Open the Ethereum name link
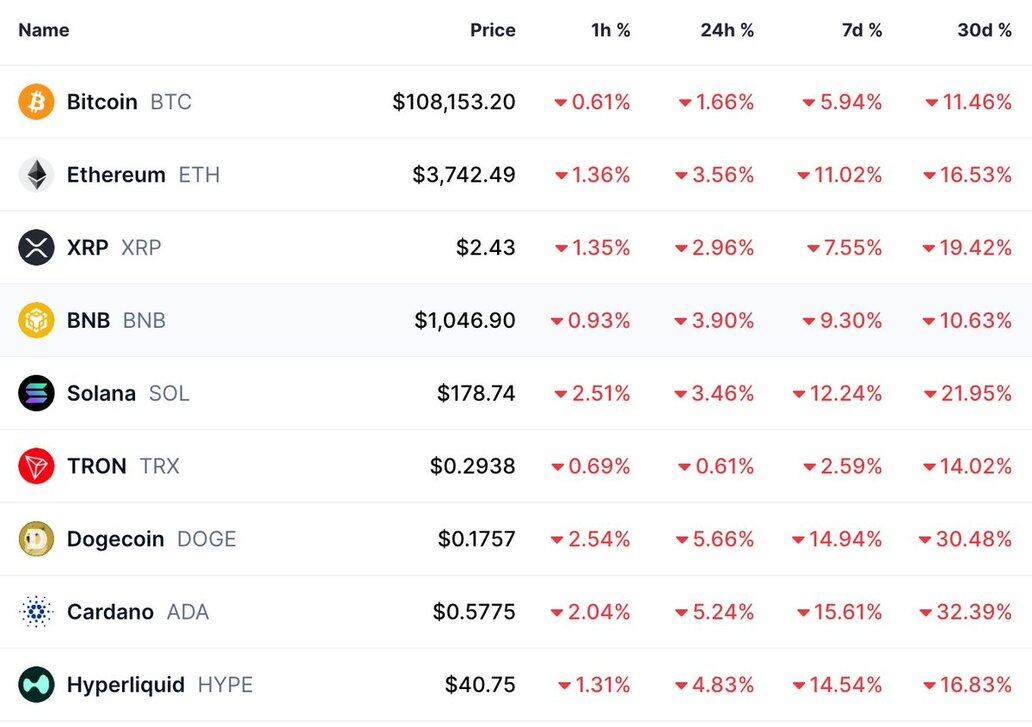1032x727 pixels. click(x=116, y=175)
